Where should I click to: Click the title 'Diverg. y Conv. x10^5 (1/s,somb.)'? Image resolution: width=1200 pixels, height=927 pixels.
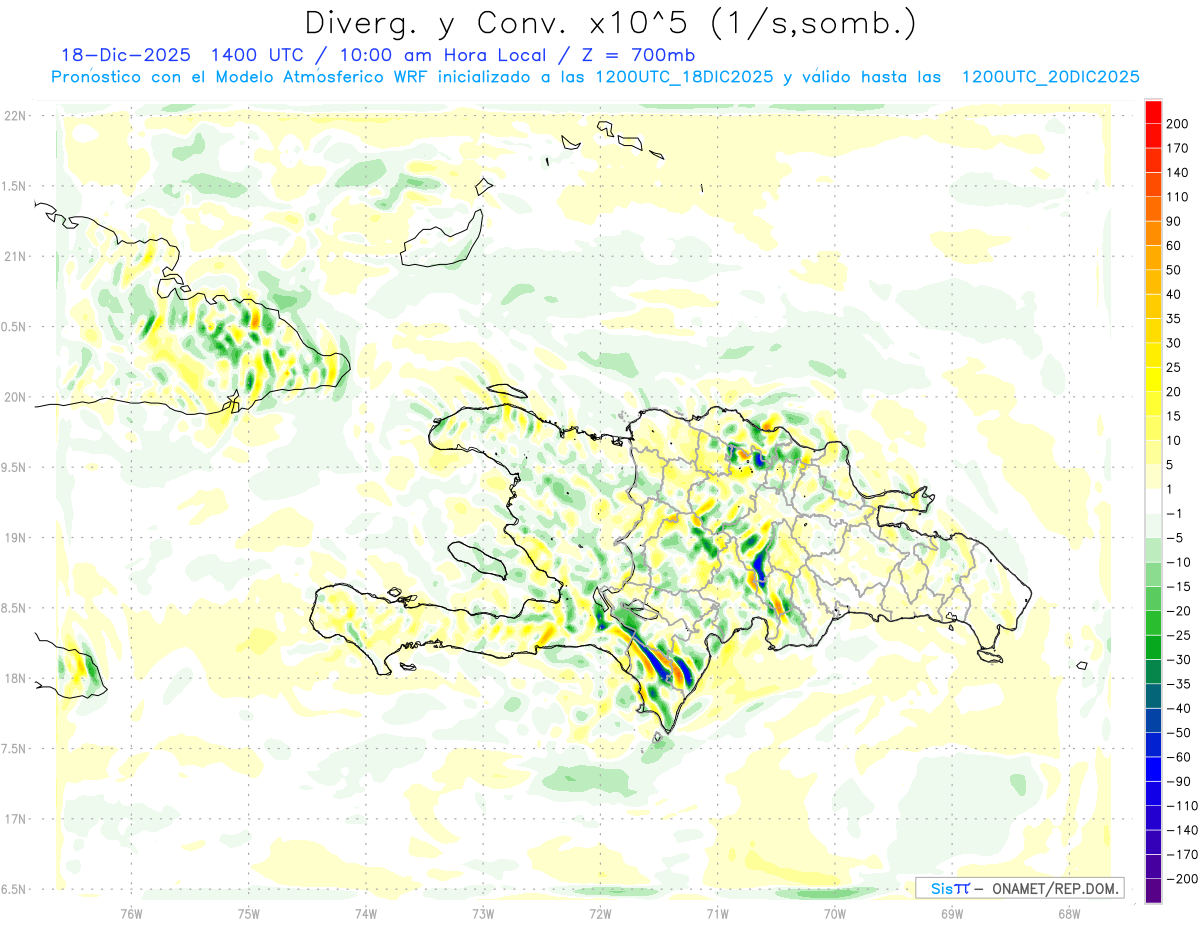(x=610, y=22)
